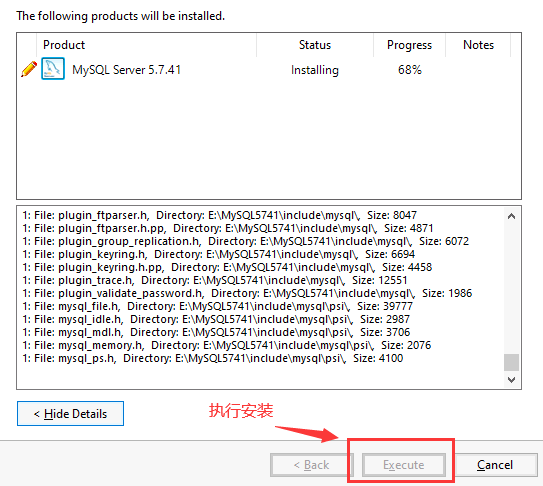Click the Notes column header

tap(478, 45)
